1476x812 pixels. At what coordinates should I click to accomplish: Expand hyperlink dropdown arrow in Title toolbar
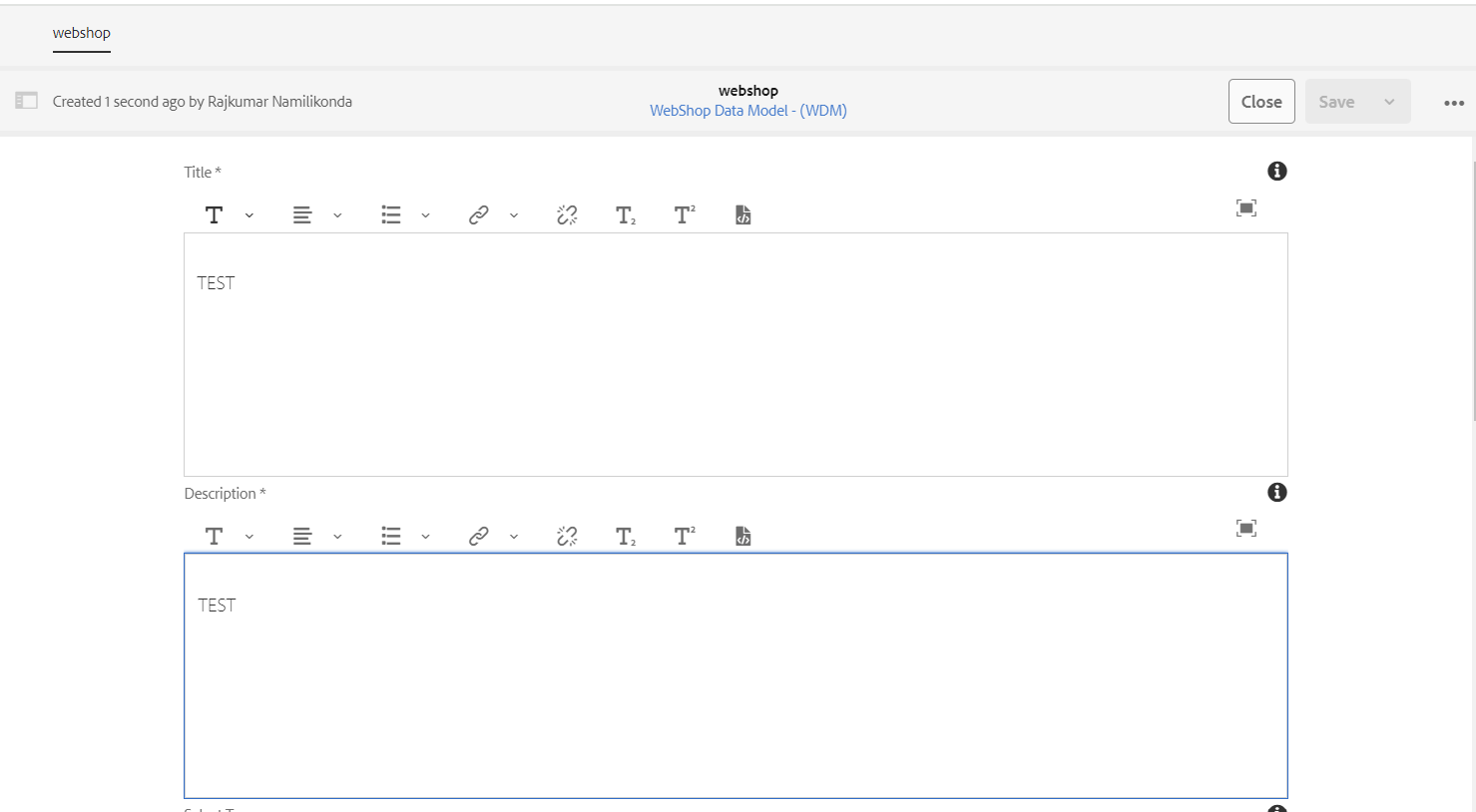click(x=514, y=215)
